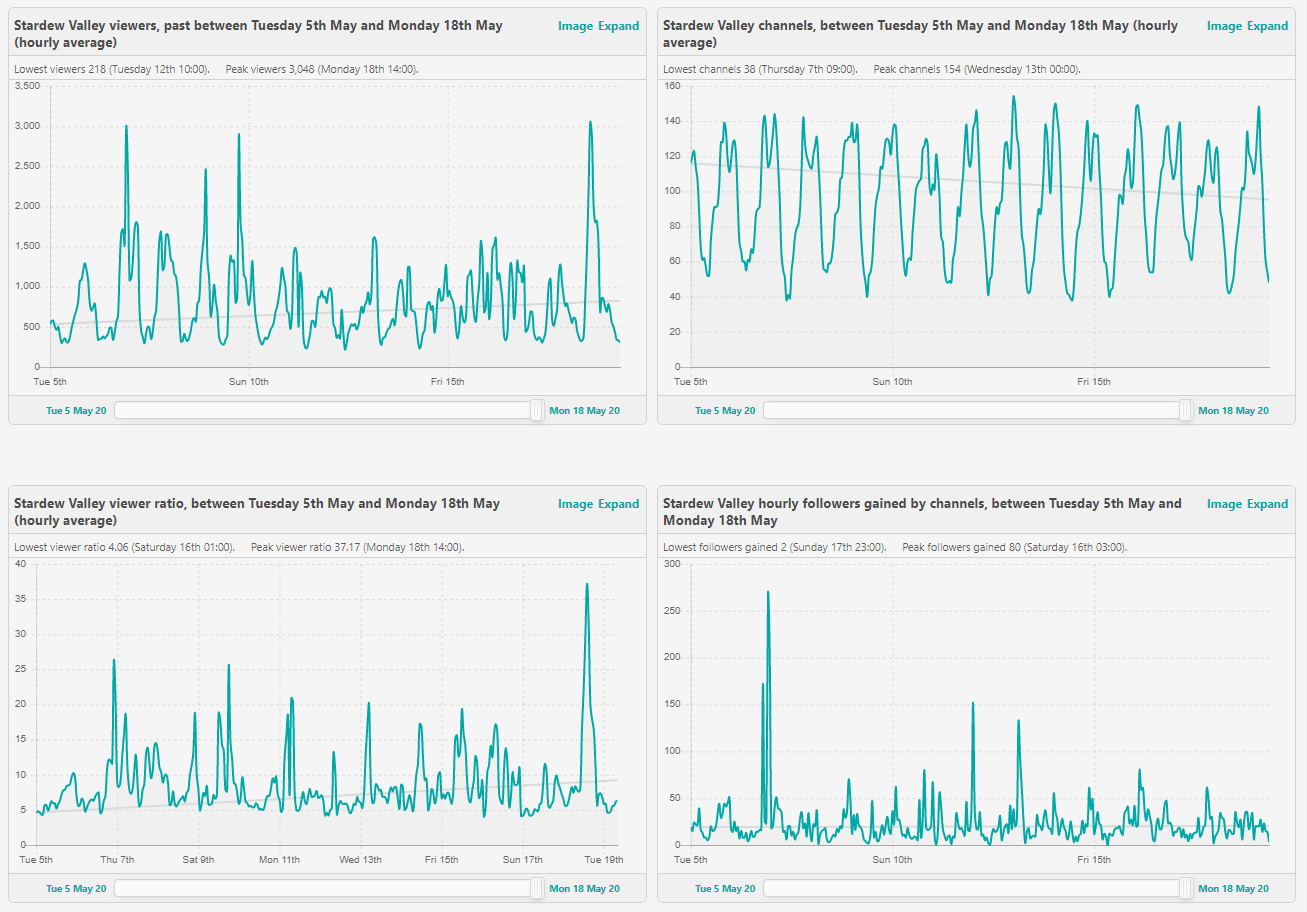Expand the Stardew Valley viewers chart

(x=618, y=26)
